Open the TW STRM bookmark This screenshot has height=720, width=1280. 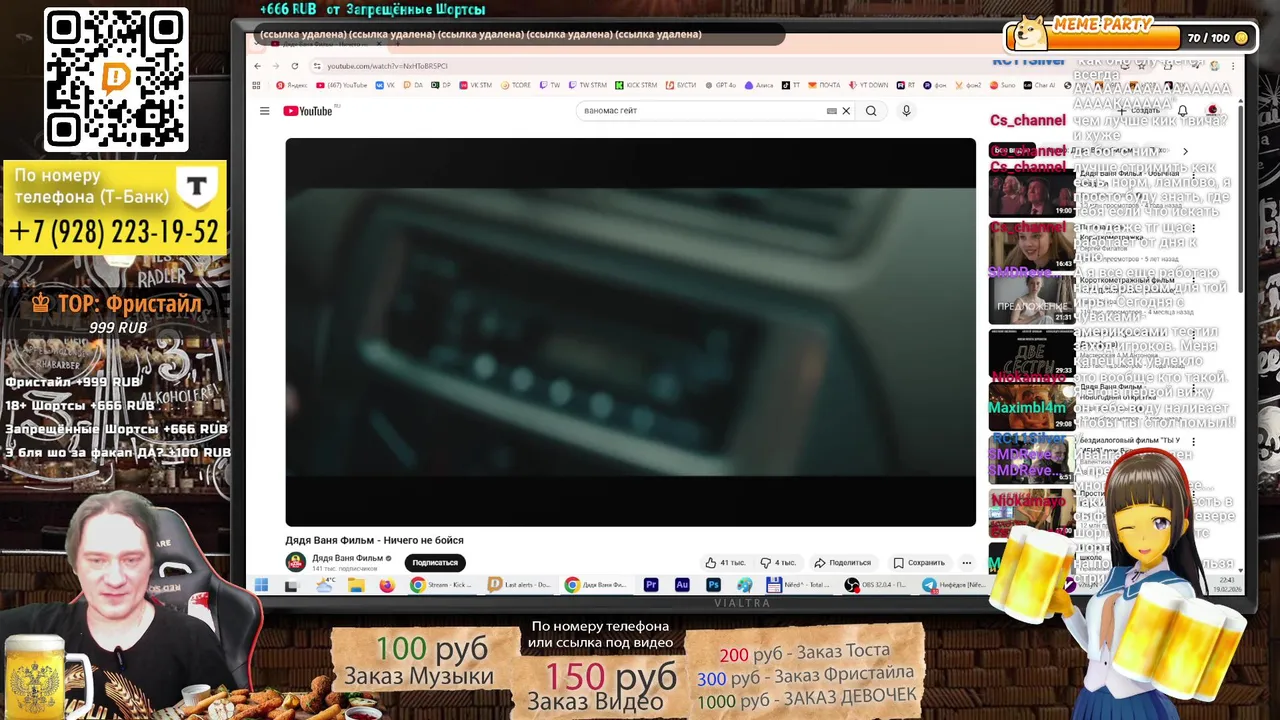(x=587, y=85)
